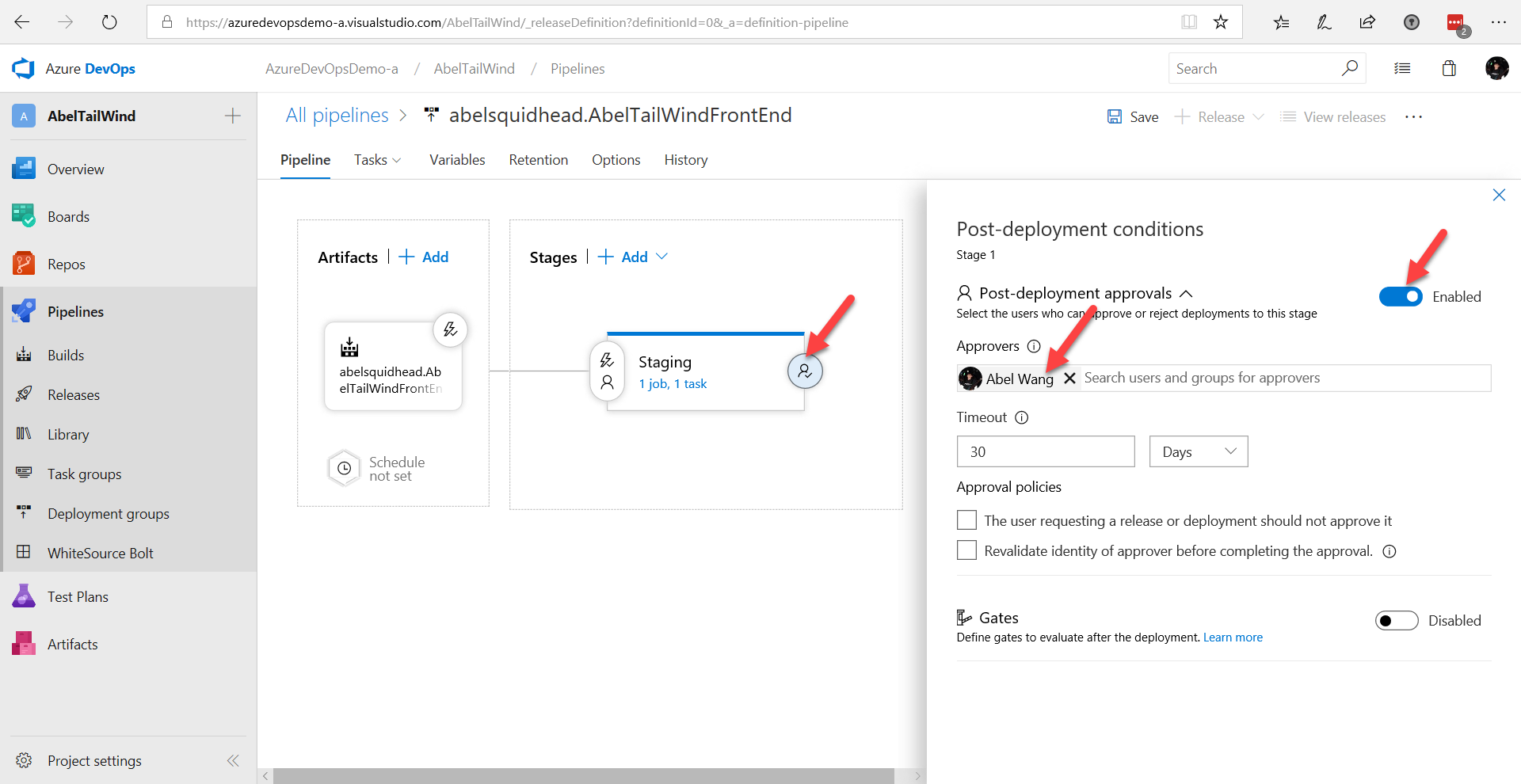The image size is (1521, 784).
Task: Open browser reading view icon
Action: tap(1189, 22)
